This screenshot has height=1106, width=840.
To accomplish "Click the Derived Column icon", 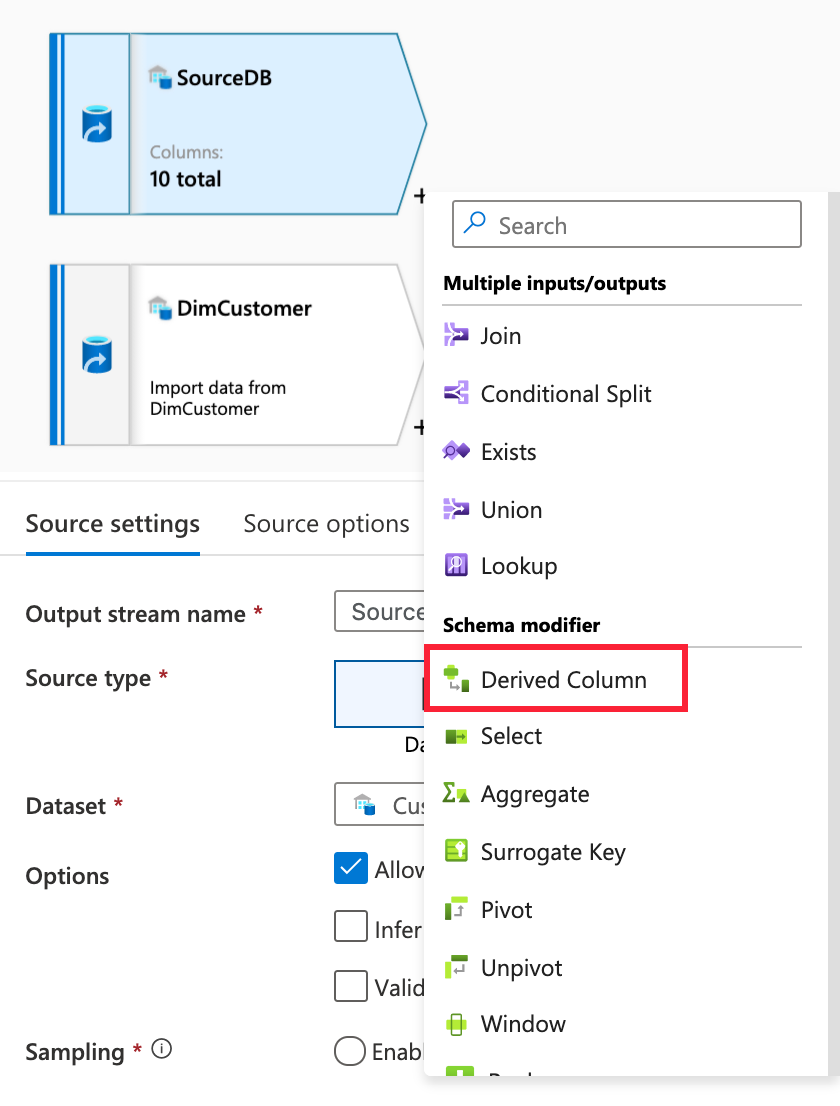I will click(456, 679).
